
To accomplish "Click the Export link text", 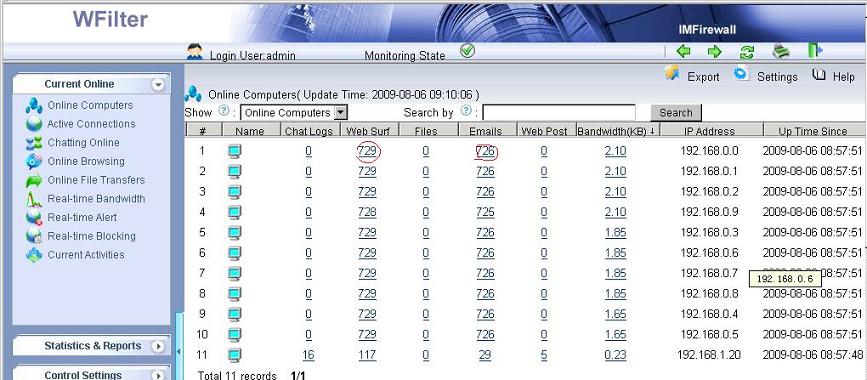I will click(703, 77).
